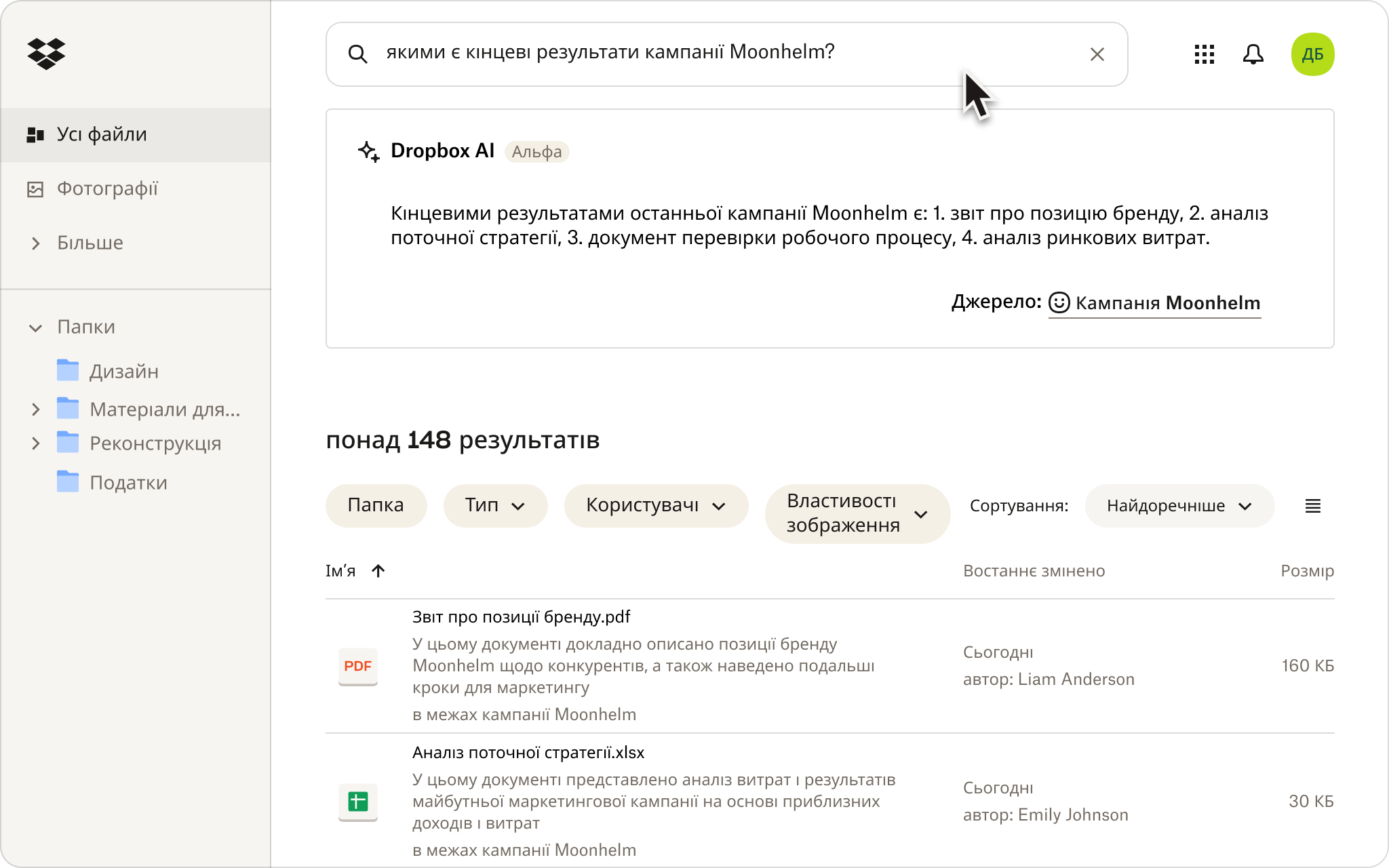Click the search magnifier icon
The width and height of the screenshot is (1389, 868).
[357, 54]
